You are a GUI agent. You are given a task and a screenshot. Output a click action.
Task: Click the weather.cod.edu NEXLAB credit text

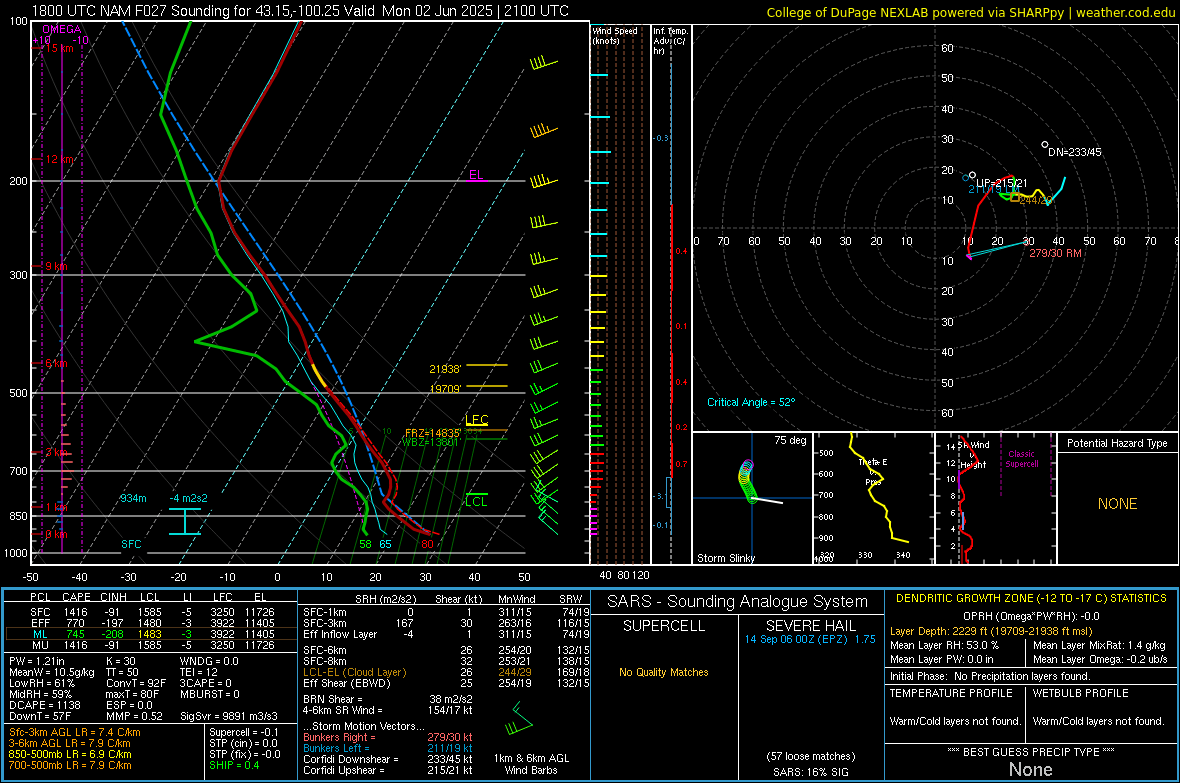coord(970,13)
